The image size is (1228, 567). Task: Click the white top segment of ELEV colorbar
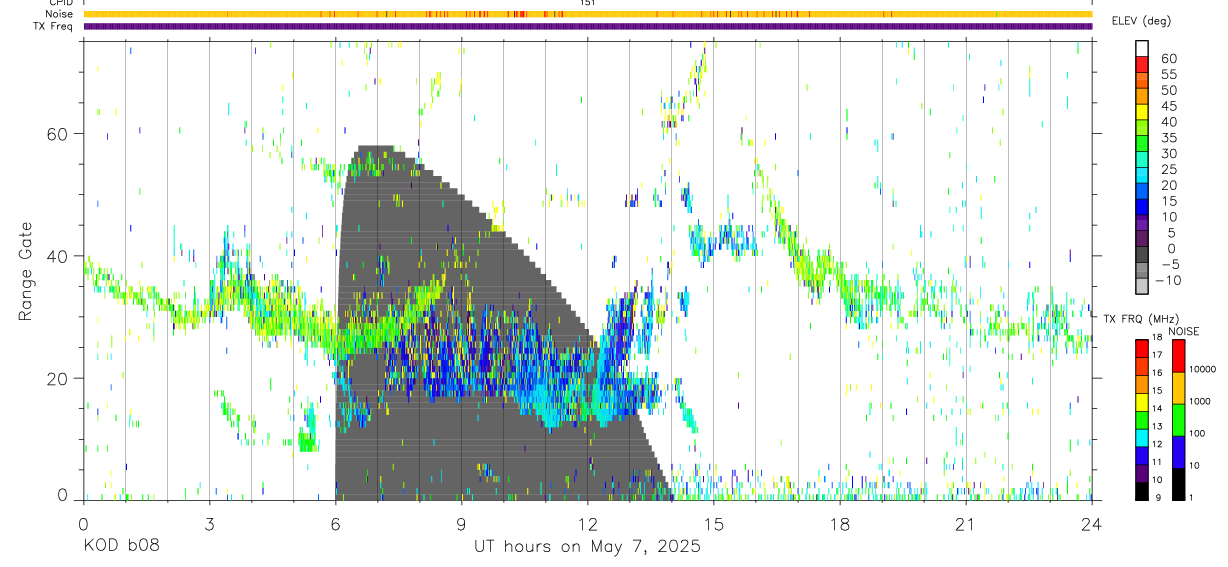(1142, 49)
